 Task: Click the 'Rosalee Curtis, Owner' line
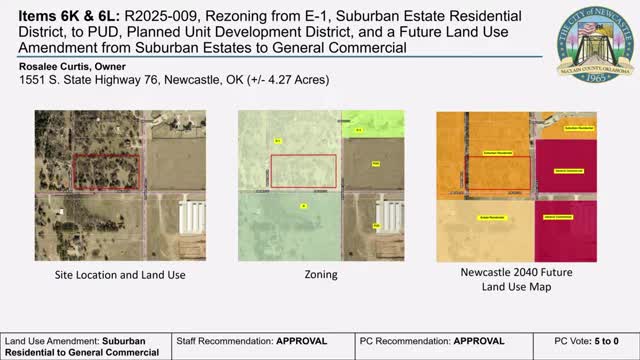pyautogui.click(x=72, y=67)
